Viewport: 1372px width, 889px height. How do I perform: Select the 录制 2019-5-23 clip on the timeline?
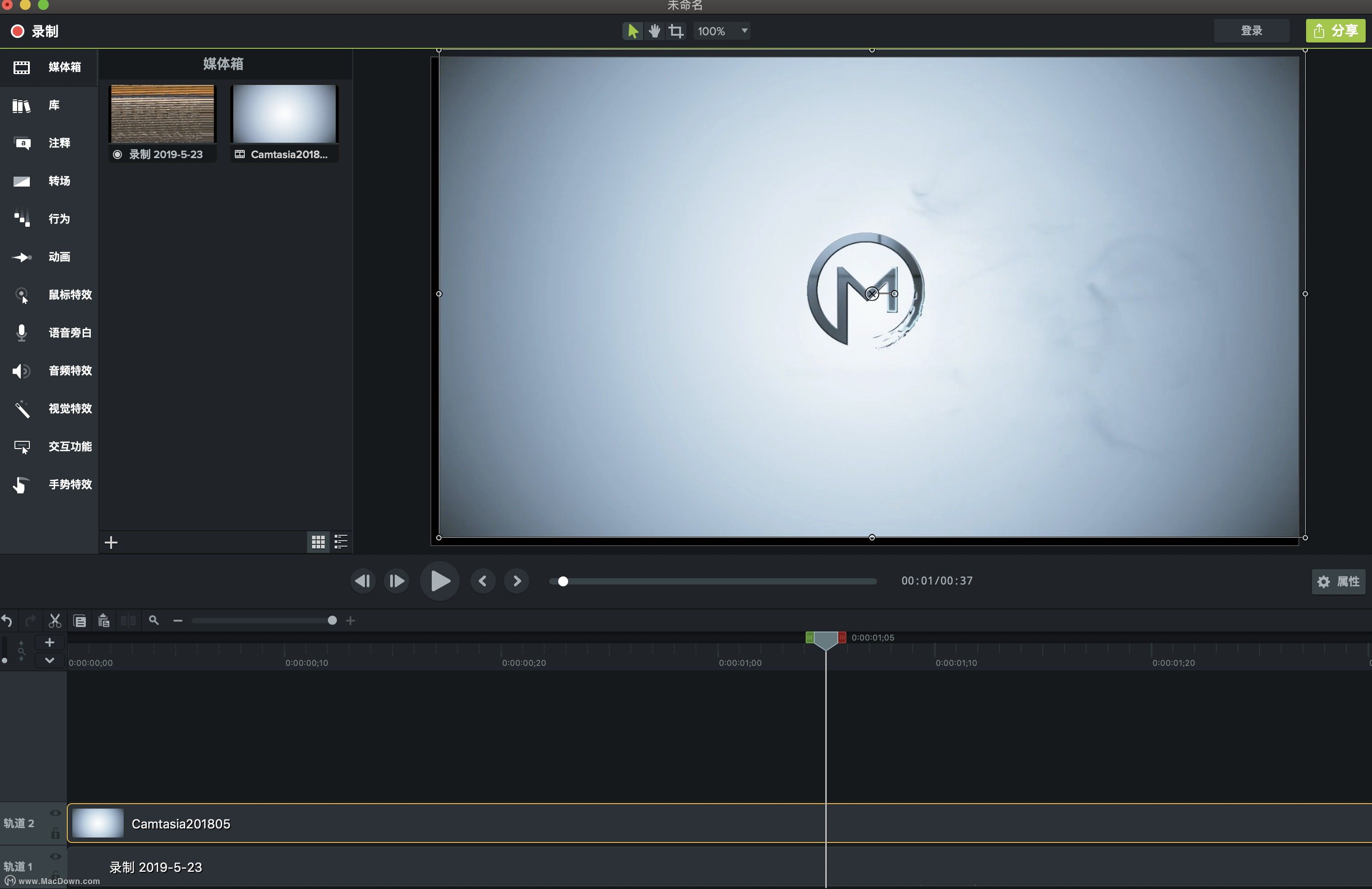click(719, 867)
